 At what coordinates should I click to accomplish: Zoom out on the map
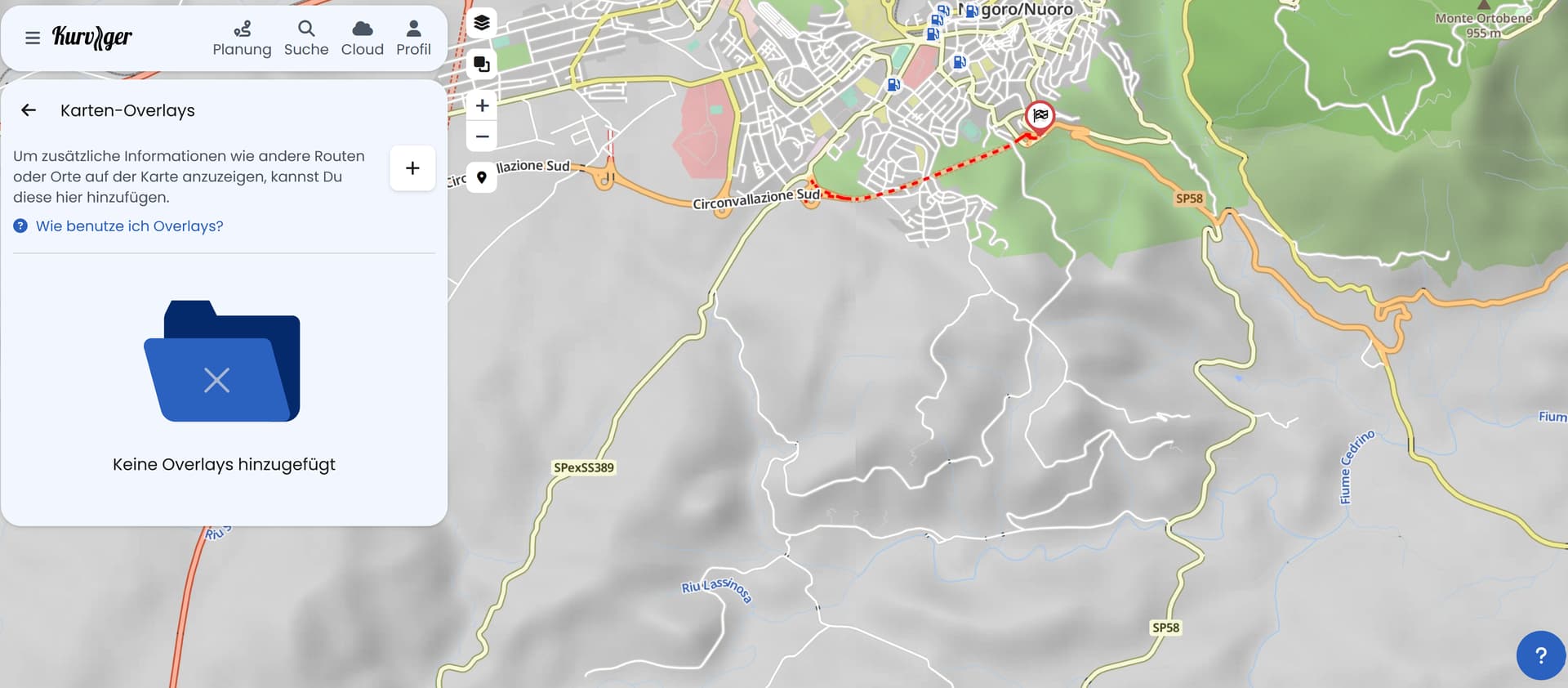coord(482,136)
